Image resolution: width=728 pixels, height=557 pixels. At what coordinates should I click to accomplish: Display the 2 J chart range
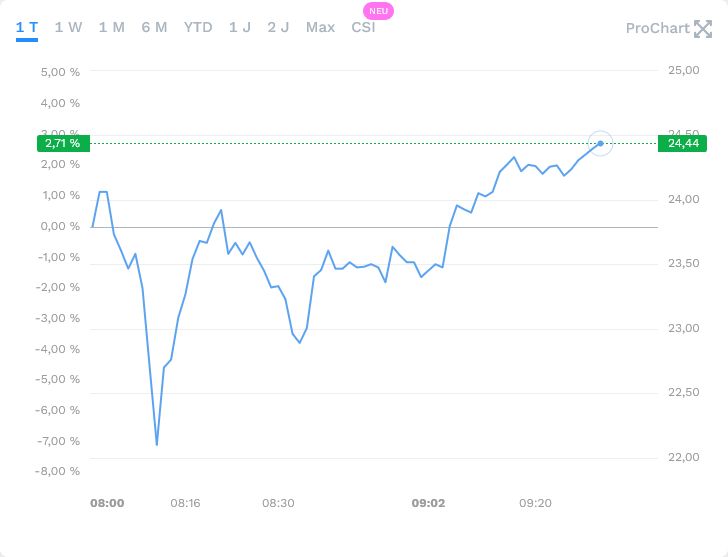coord(278,27)
